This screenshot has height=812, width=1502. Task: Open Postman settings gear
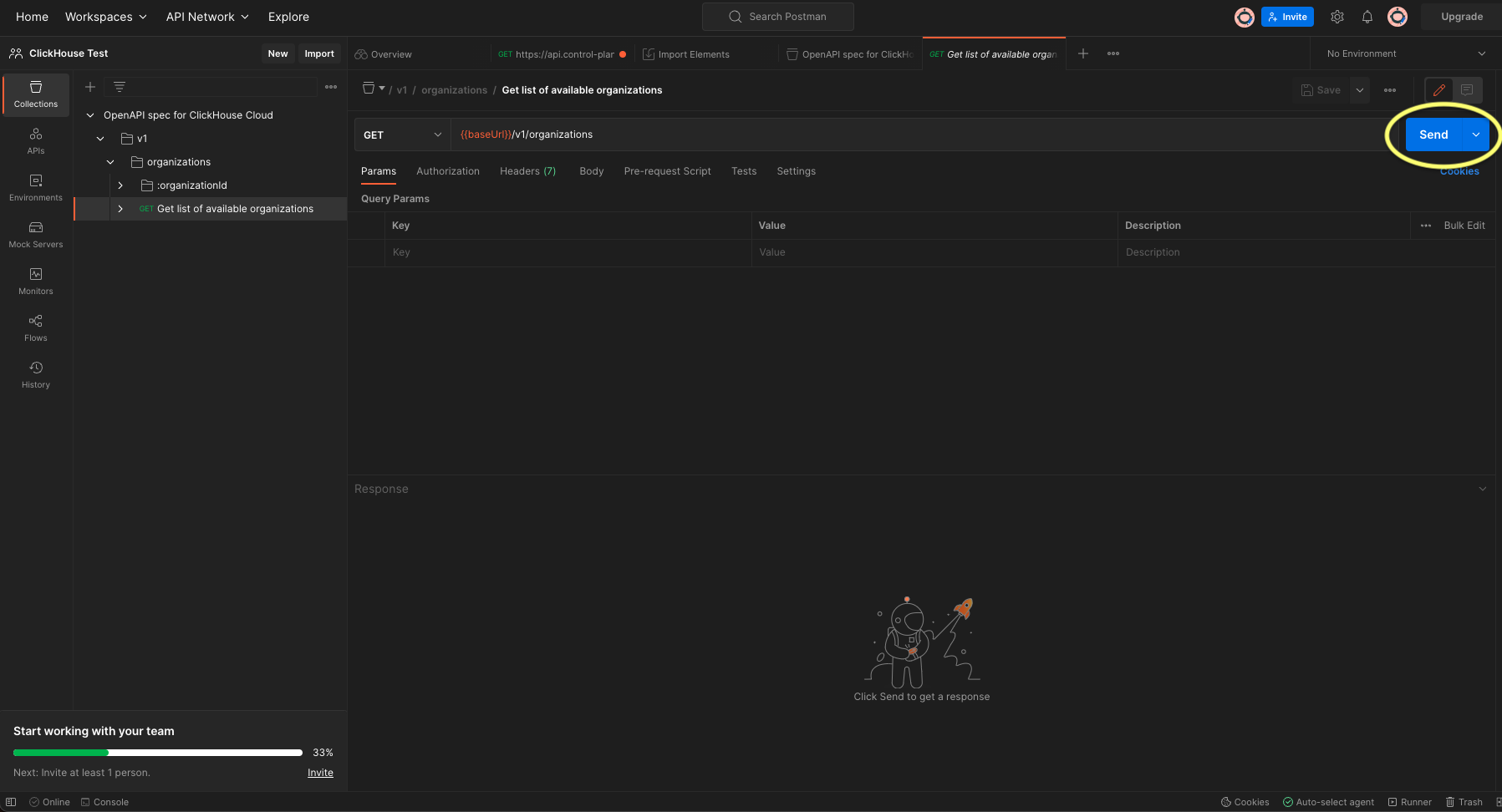pyautogui.click(x=1337, y=17)
